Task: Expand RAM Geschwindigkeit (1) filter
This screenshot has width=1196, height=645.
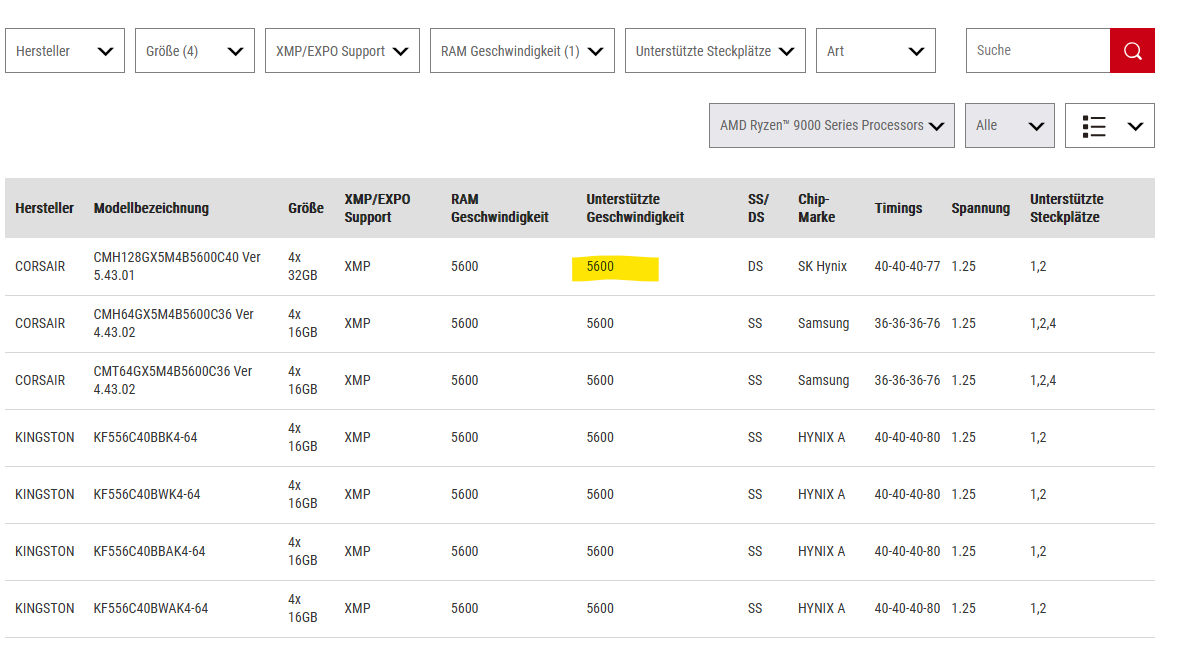Action: pyautogui.click(x=522, y=51)
